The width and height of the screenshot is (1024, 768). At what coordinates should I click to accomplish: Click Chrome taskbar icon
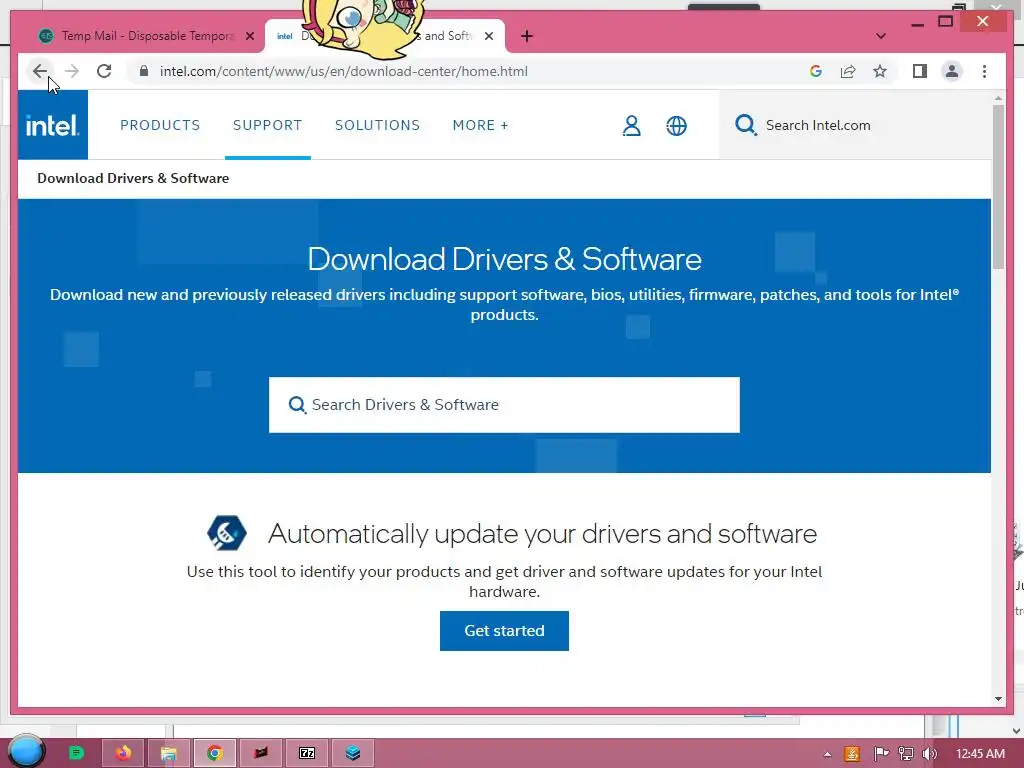pyautogui.click(x=214, y=753)
